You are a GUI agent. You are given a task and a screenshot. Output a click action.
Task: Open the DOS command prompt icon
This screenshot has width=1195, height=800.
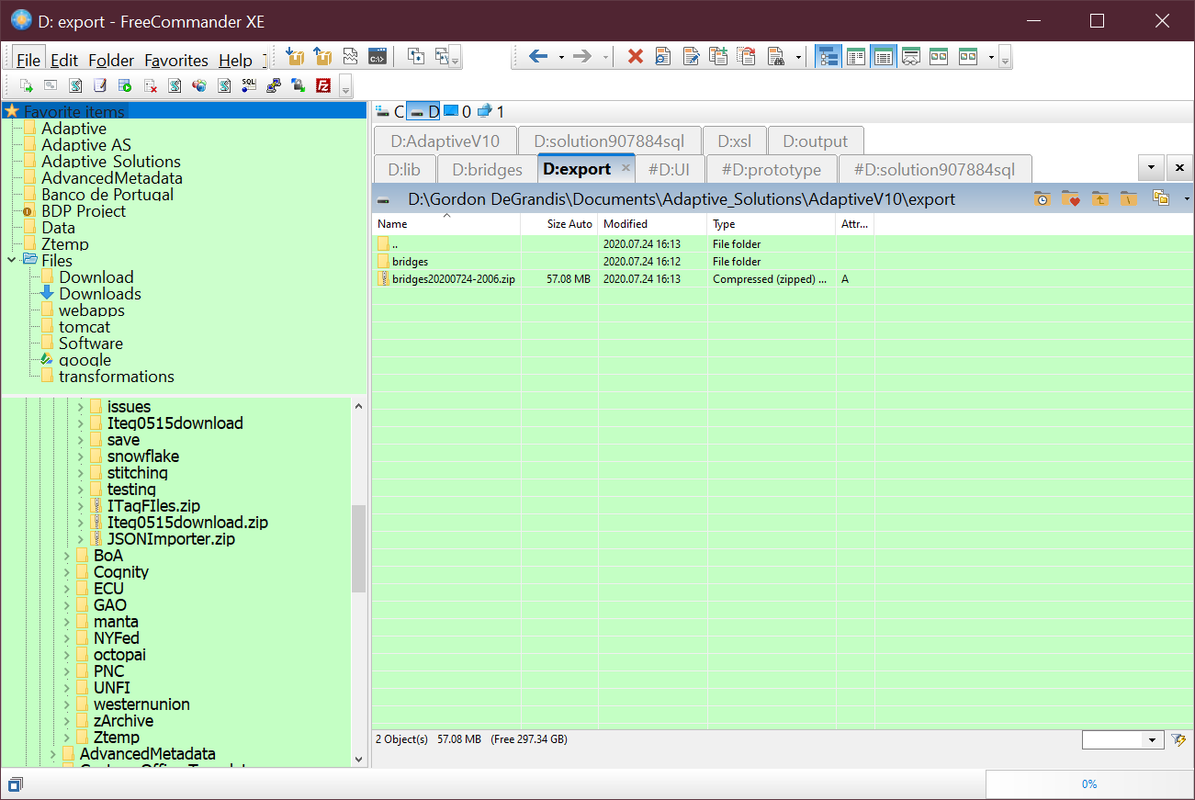click(377, 56)
